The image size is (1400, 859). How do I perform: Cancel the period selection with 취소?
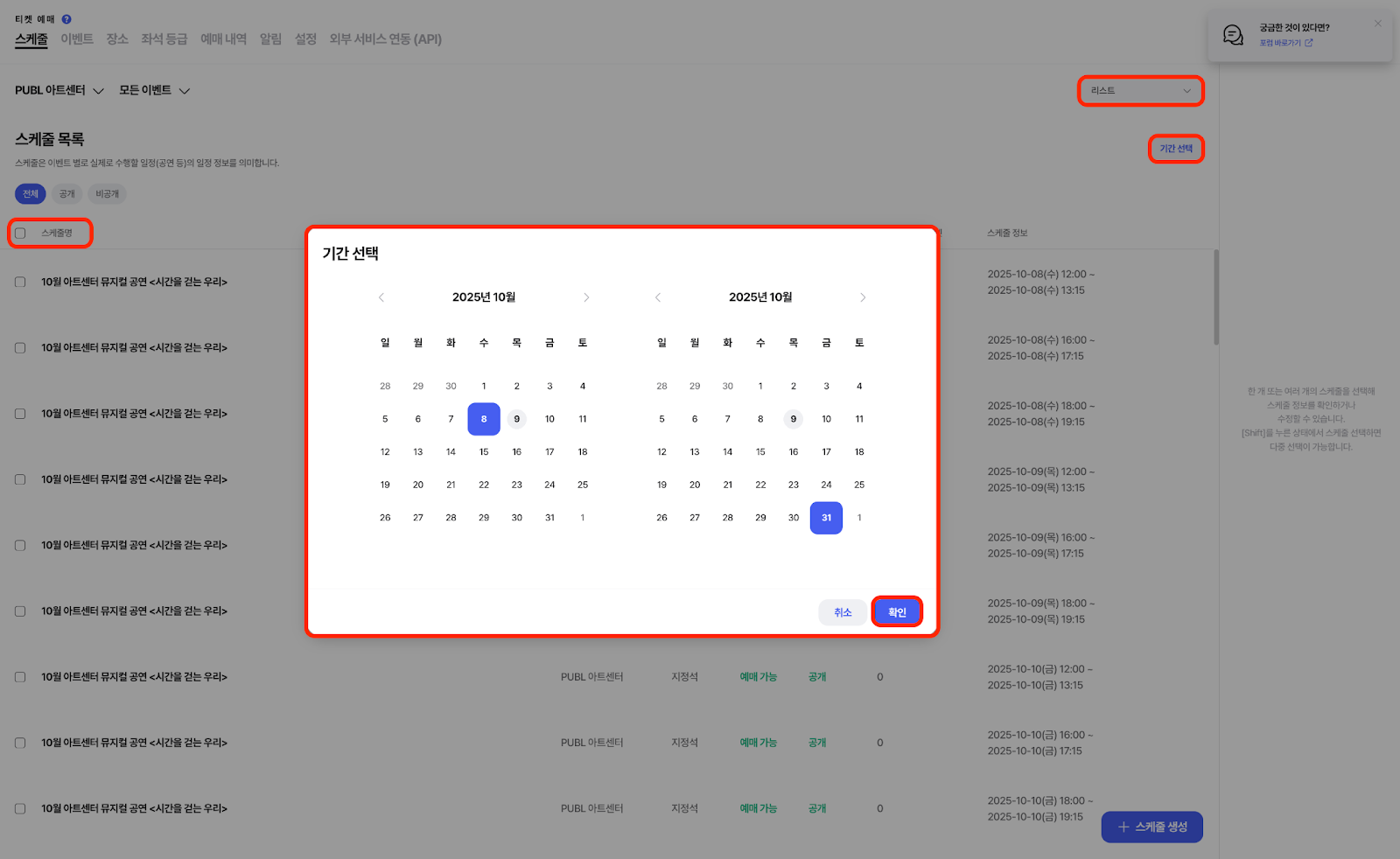coord(843,612)
